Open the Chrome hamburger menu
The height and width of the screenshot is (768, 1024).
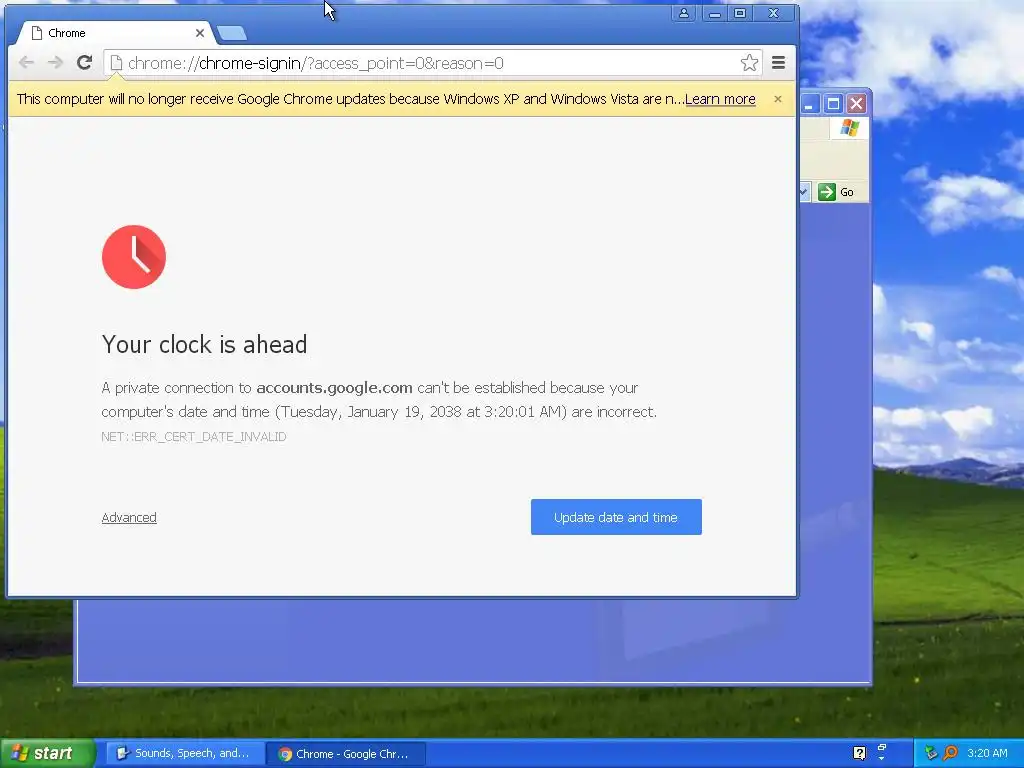click(778, 63)
